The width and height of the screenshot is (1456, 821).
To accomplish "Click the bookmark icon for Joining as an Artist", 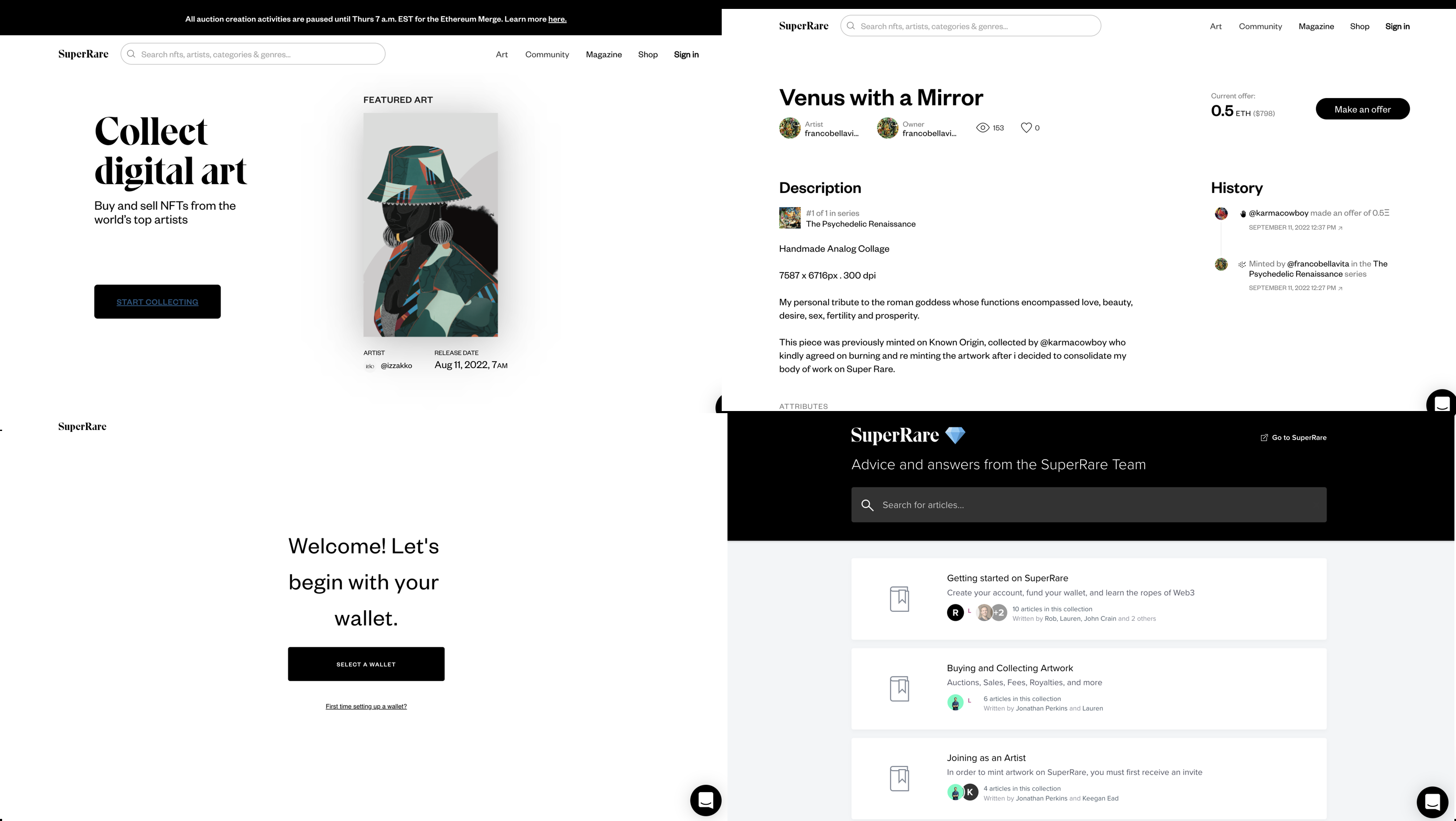I will [899, 778].
